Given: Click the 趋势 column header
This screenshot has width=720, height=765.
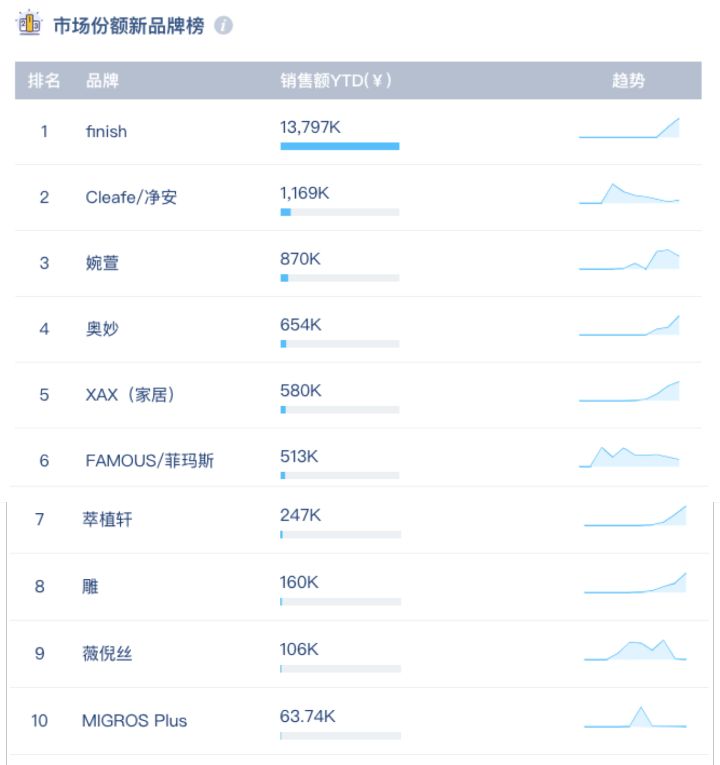Looking at the screenshot, I should (628, 81).
